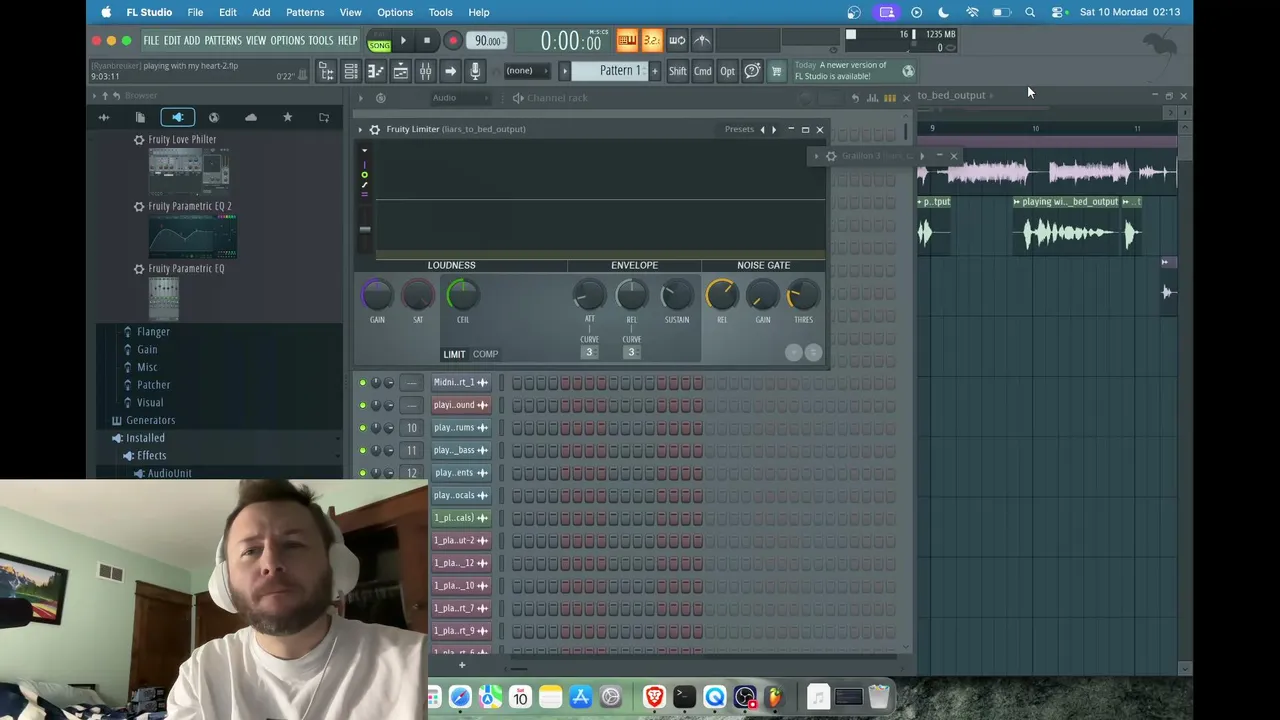Open the Brave browser dock icon
1280x720 pixels.
pyautogui.click(x=654, y=697)
